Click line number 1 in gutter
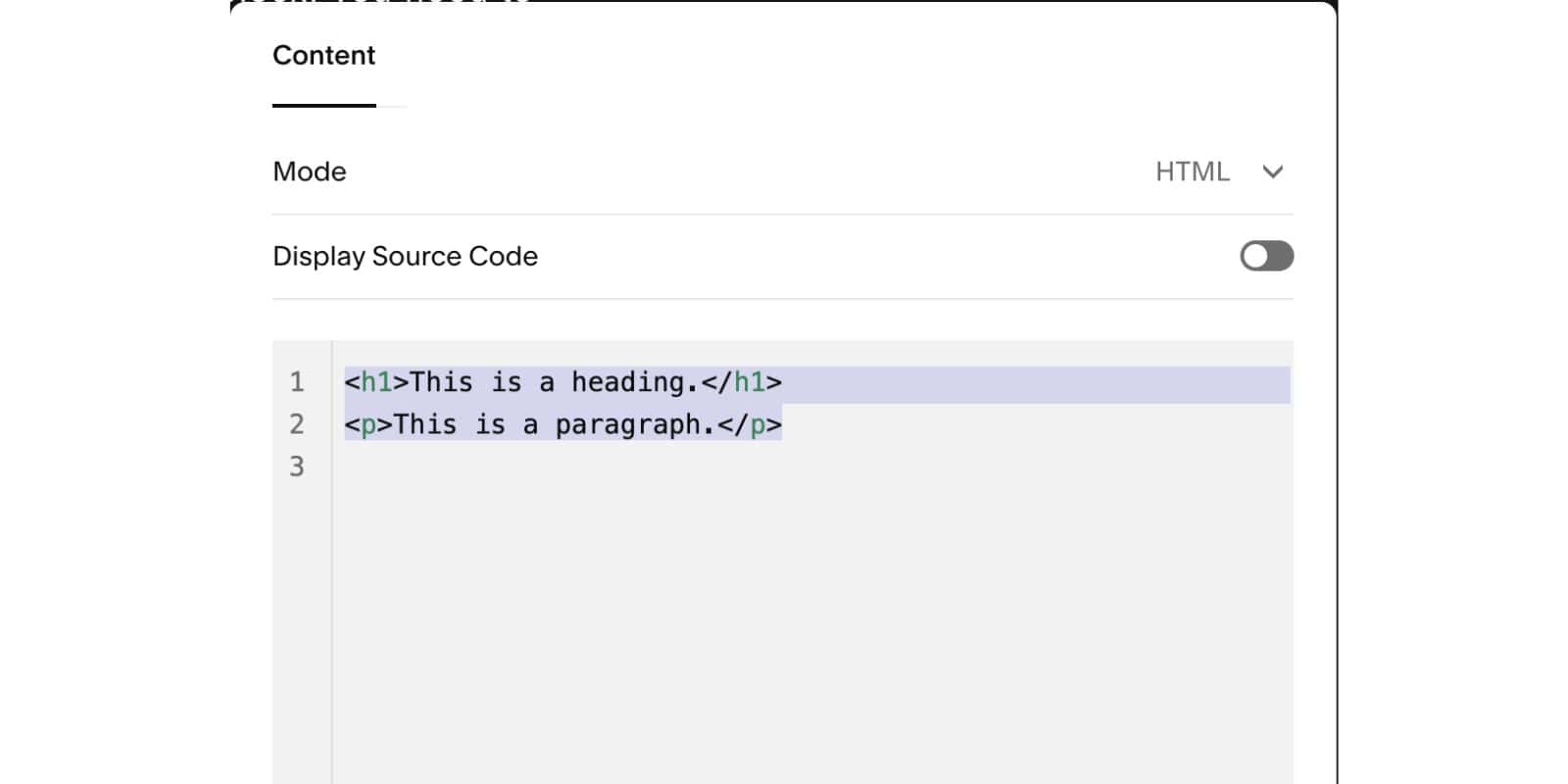This screenshot has width=1568, height=784. tap(297, 382)
